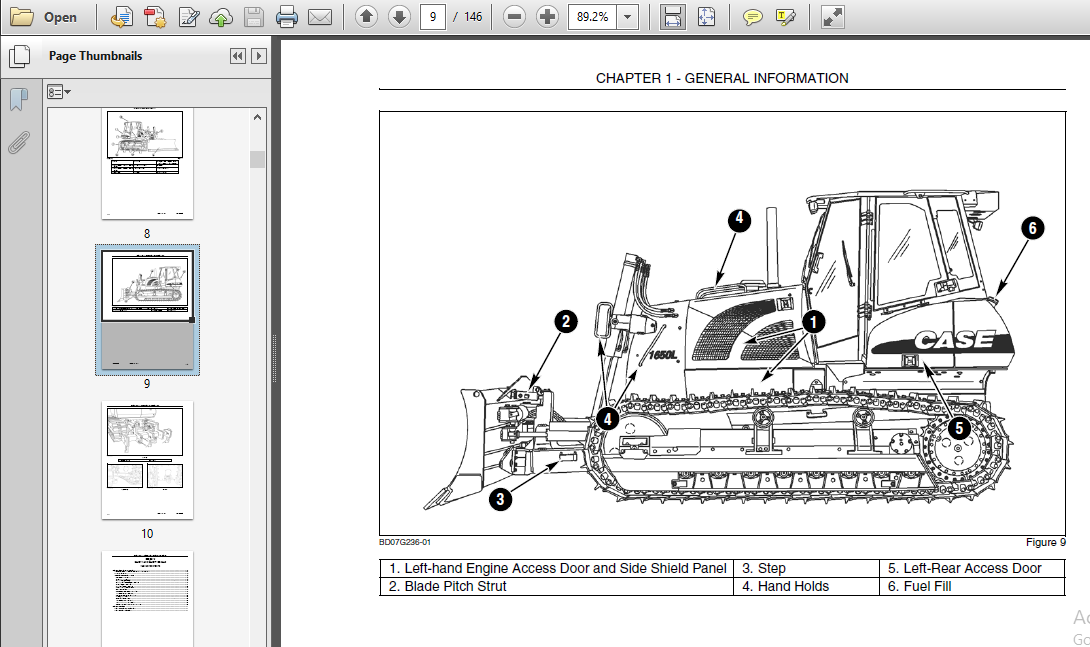
Task: Click '1. Left-hand Engine Access Door and Side Shield Panel'
Action: tap(558, 568)
